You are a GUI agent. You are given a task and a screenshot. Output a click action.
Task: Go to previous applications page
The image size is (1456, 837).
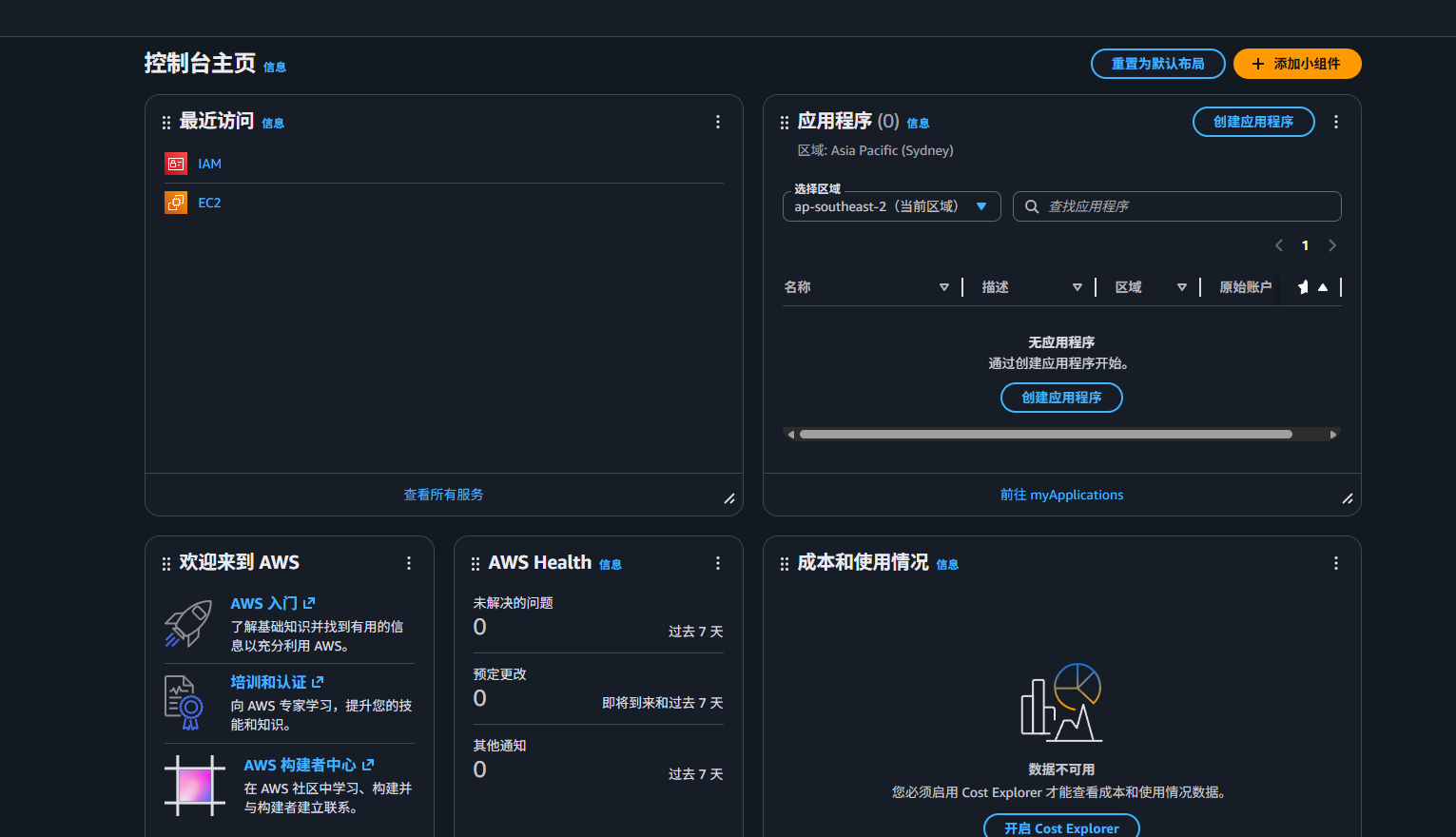[1279, 245]
